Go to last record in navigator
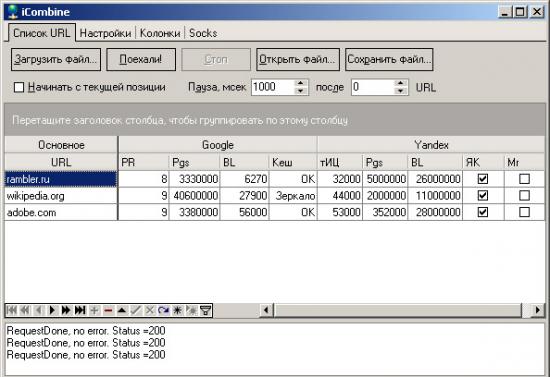This screenshot has height=377, width=550. (80, 310)
